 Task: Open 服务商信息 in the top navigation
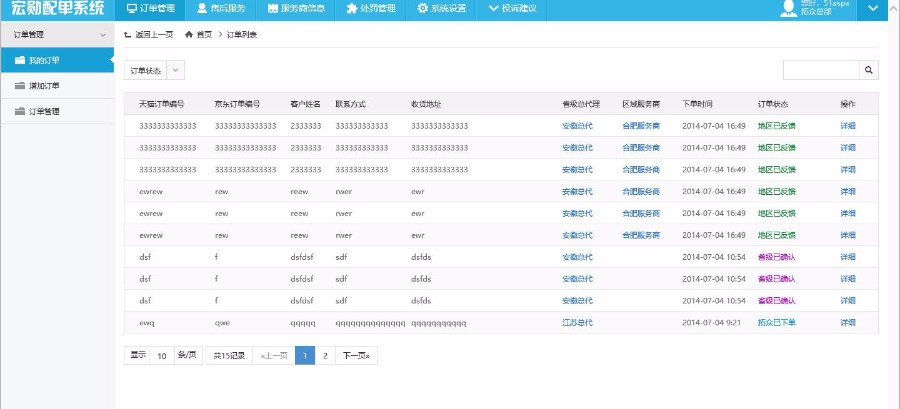[x=295, y=9]
